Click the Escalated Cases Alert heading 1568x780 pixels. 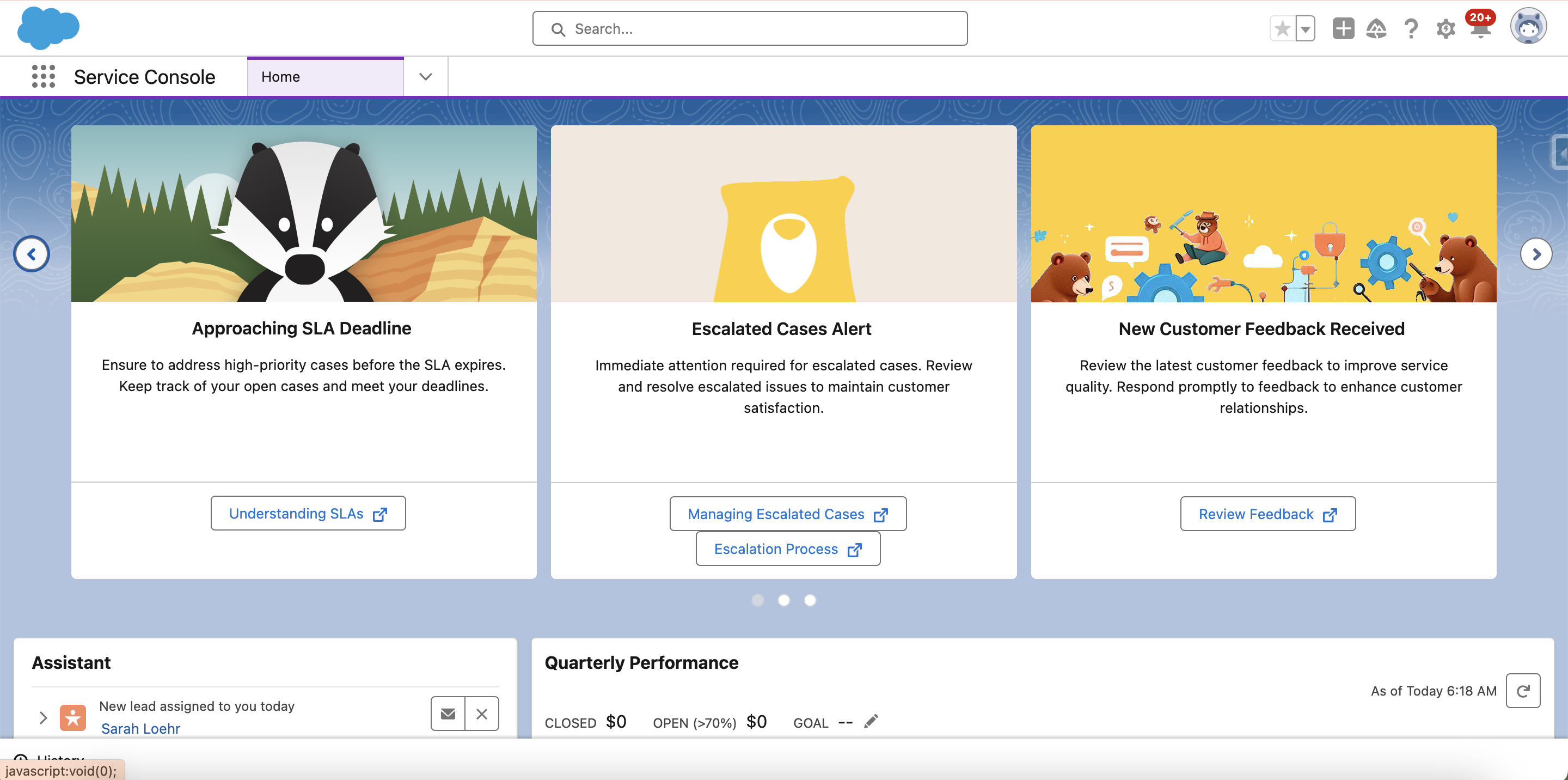click(x=782, y=329)
